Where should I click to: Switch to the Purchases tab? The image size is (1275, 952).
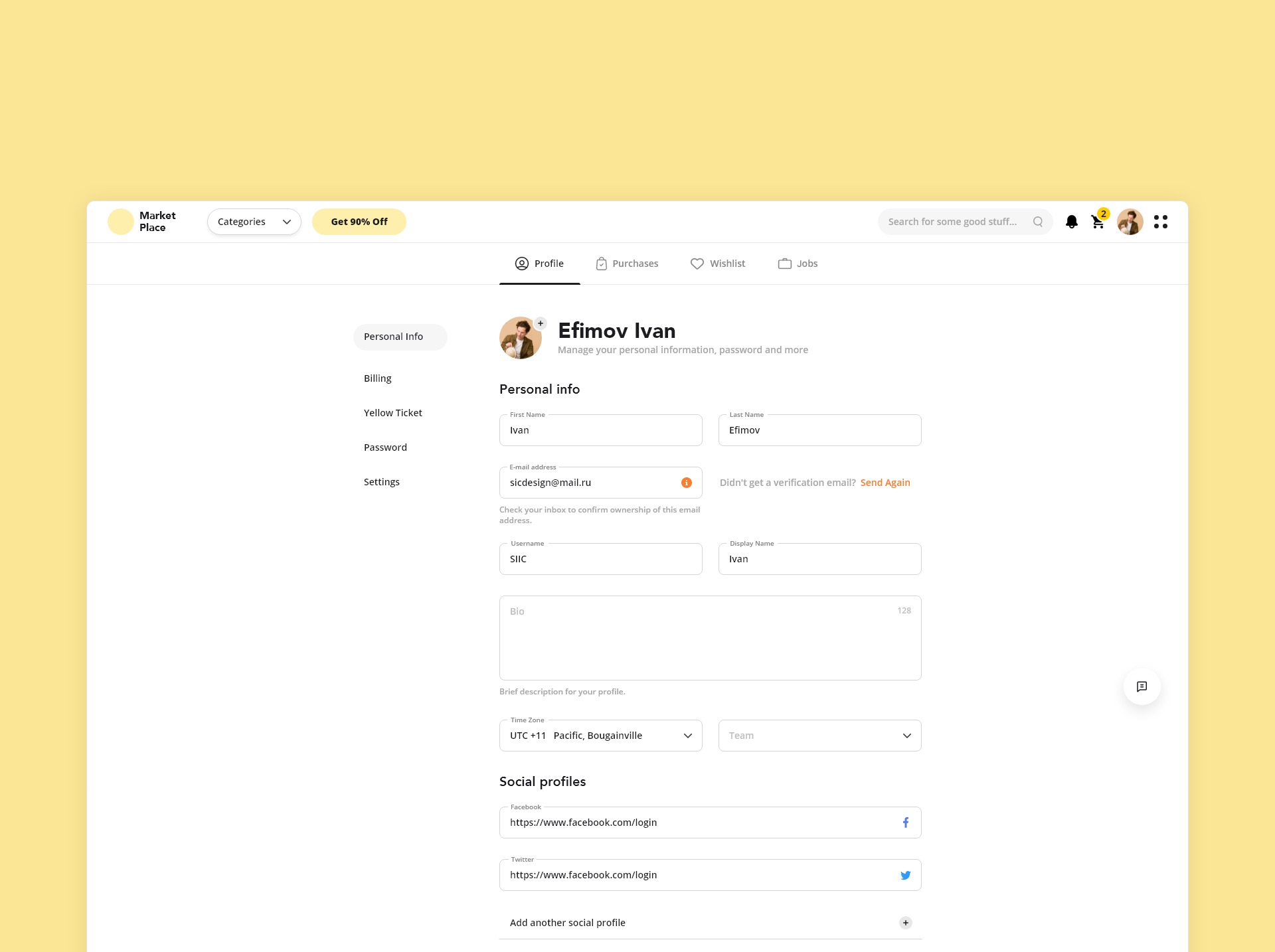(x=627, y=264)
